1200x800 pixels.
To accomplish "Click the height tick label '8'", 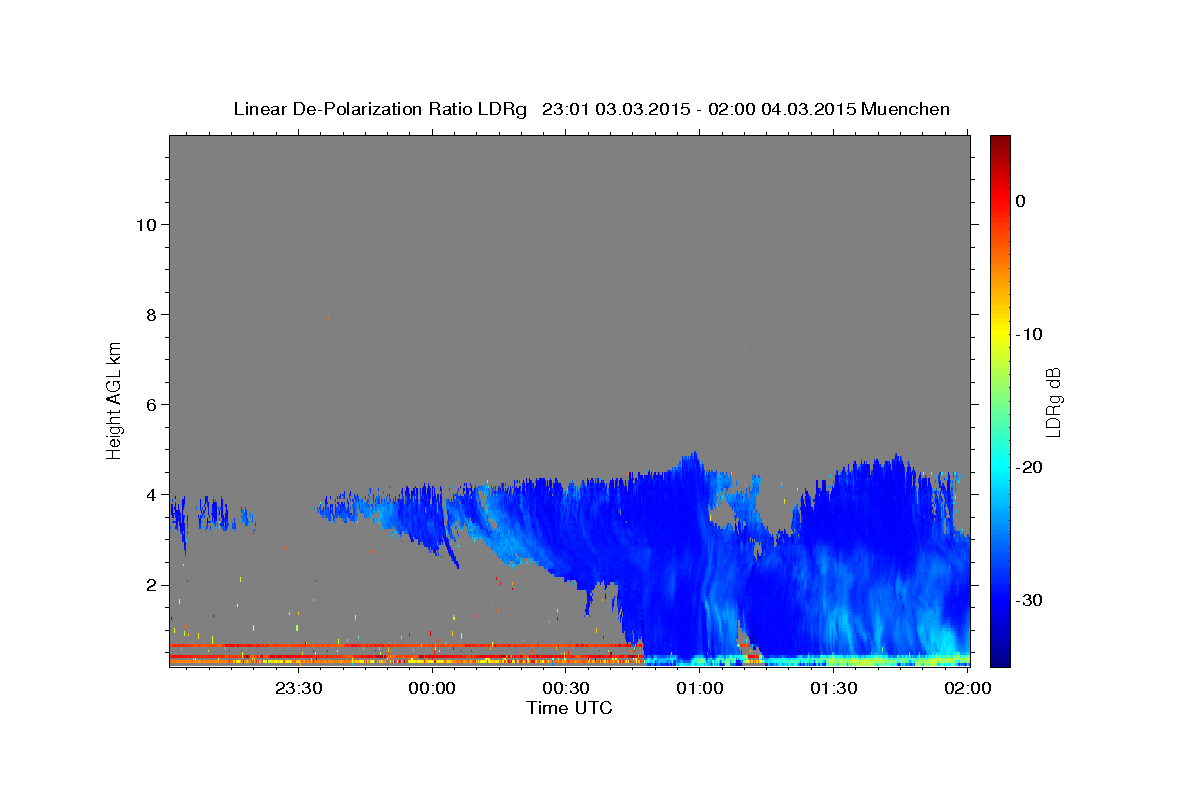I will point(149,314).
